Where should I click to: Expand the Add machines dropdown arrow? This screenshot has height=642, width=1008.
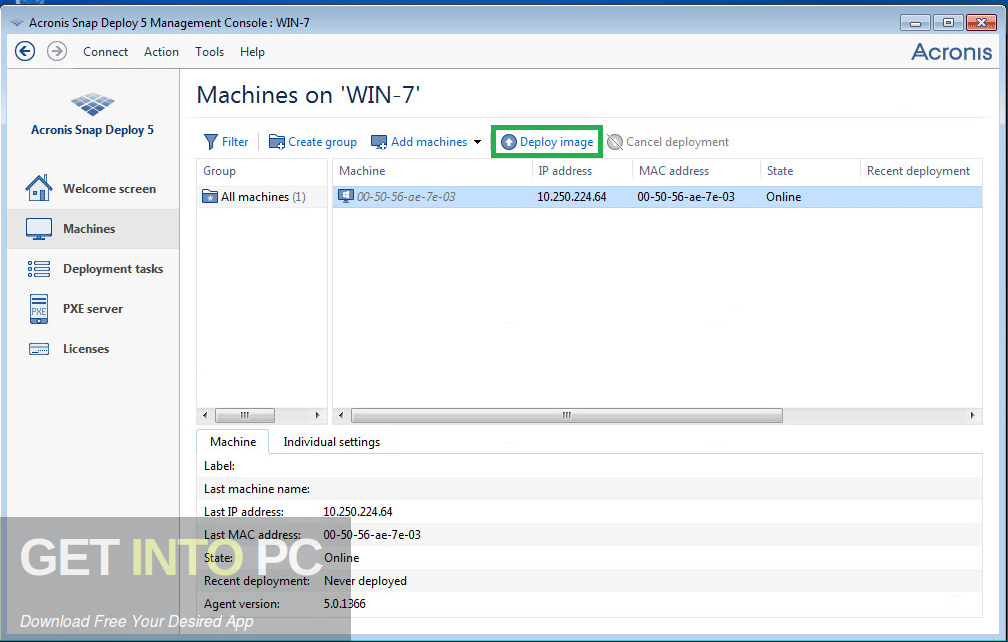click(478, 142)
